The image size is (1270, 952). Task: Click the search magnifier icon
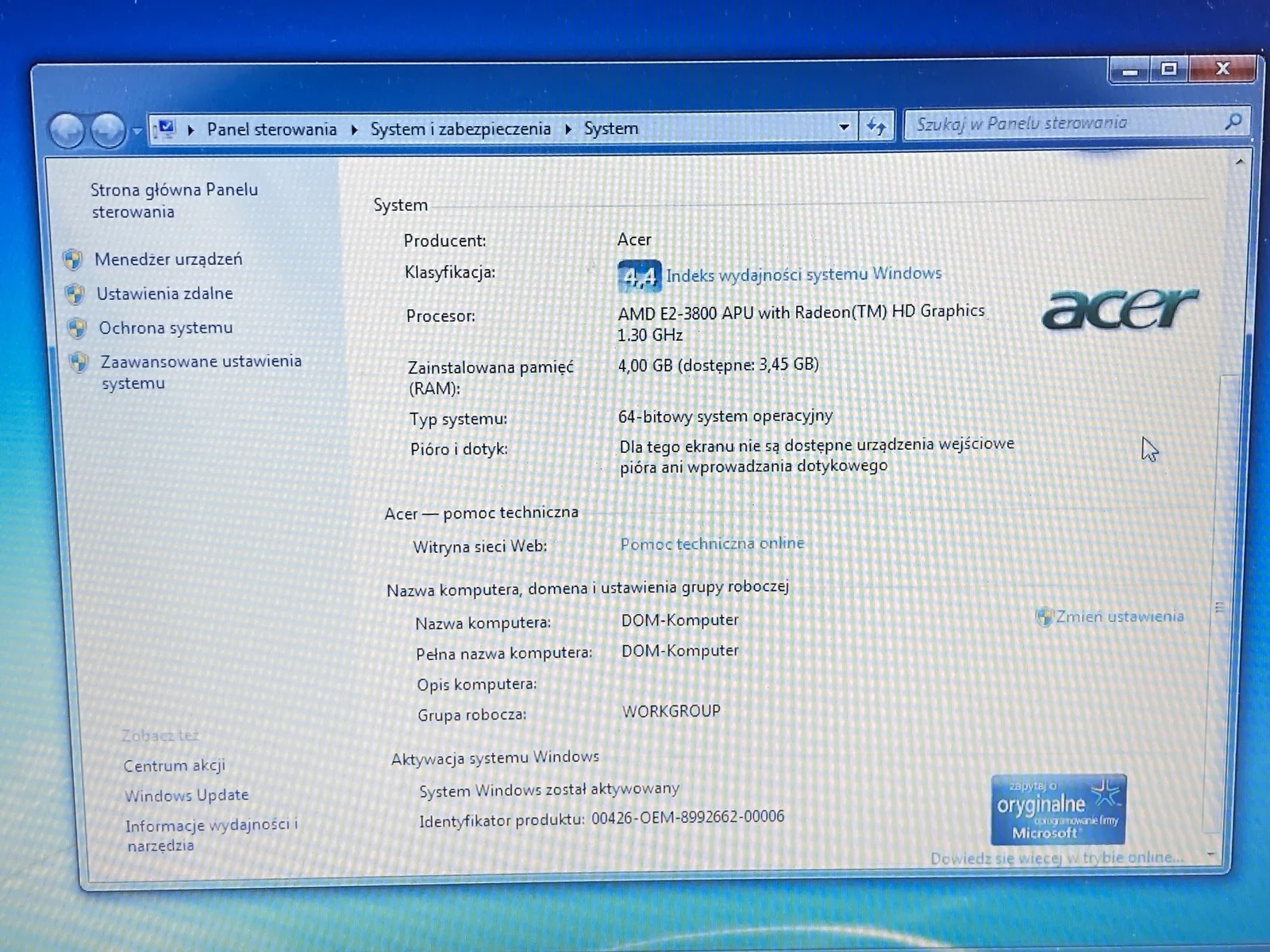1233,121
